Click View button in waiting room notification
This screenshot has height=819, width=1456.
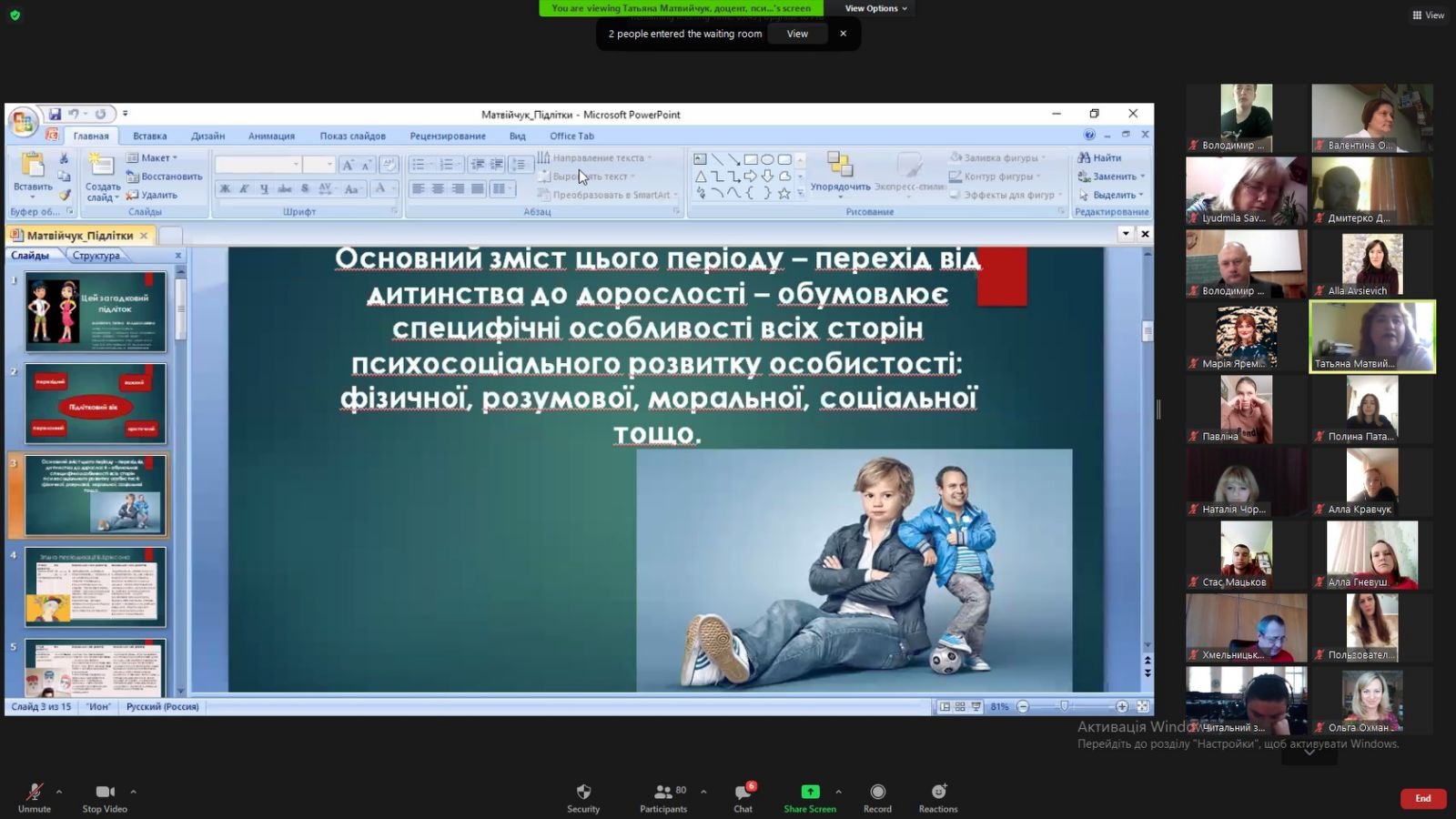(797, 34)
